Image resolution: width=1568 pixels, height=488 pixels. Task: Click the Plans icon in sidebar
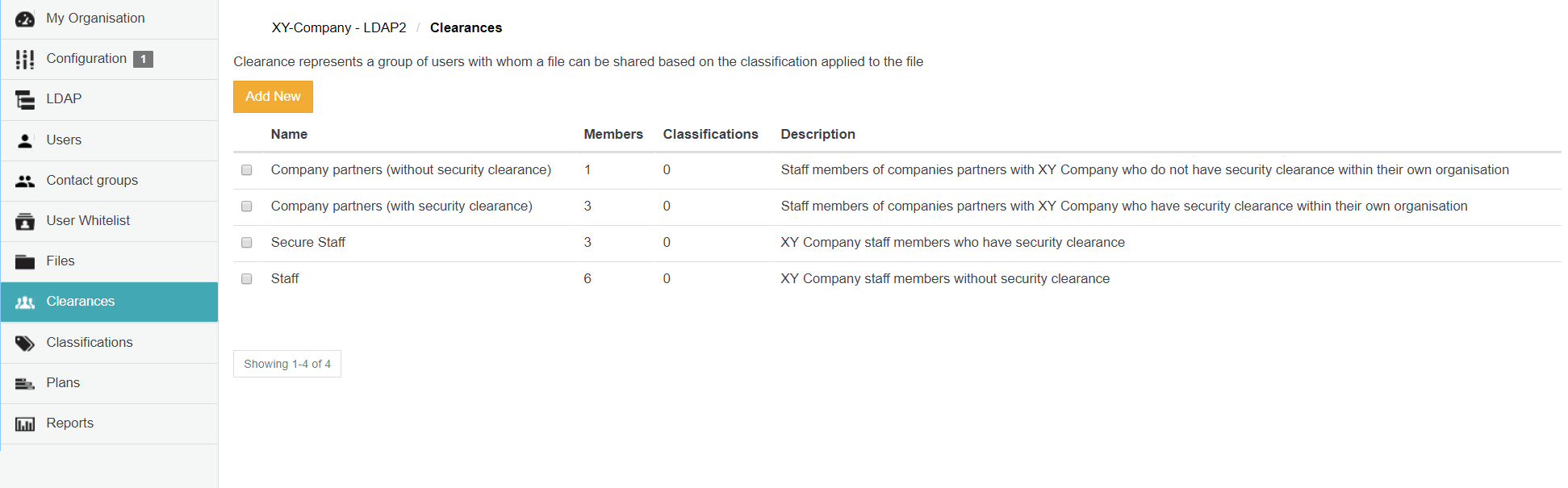click(x=25, y=383)
